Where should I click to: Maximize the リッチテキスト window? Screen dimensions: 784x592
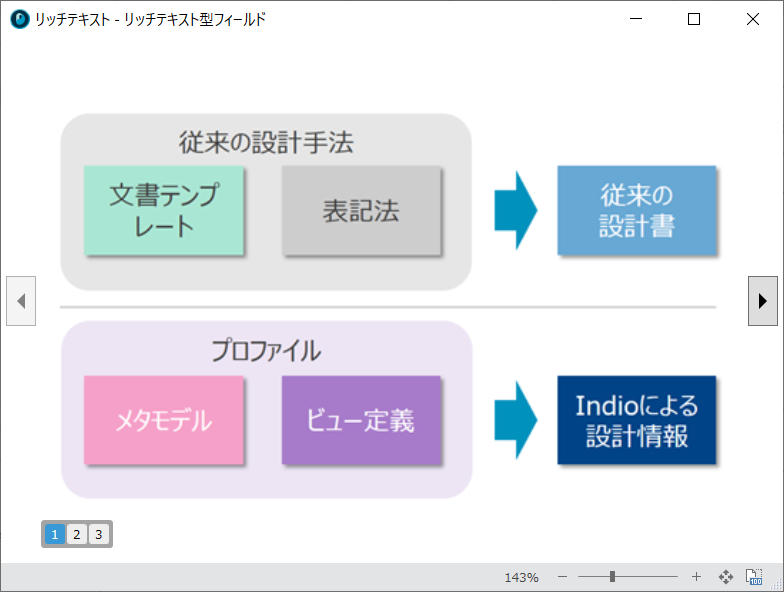click(694, 19)
